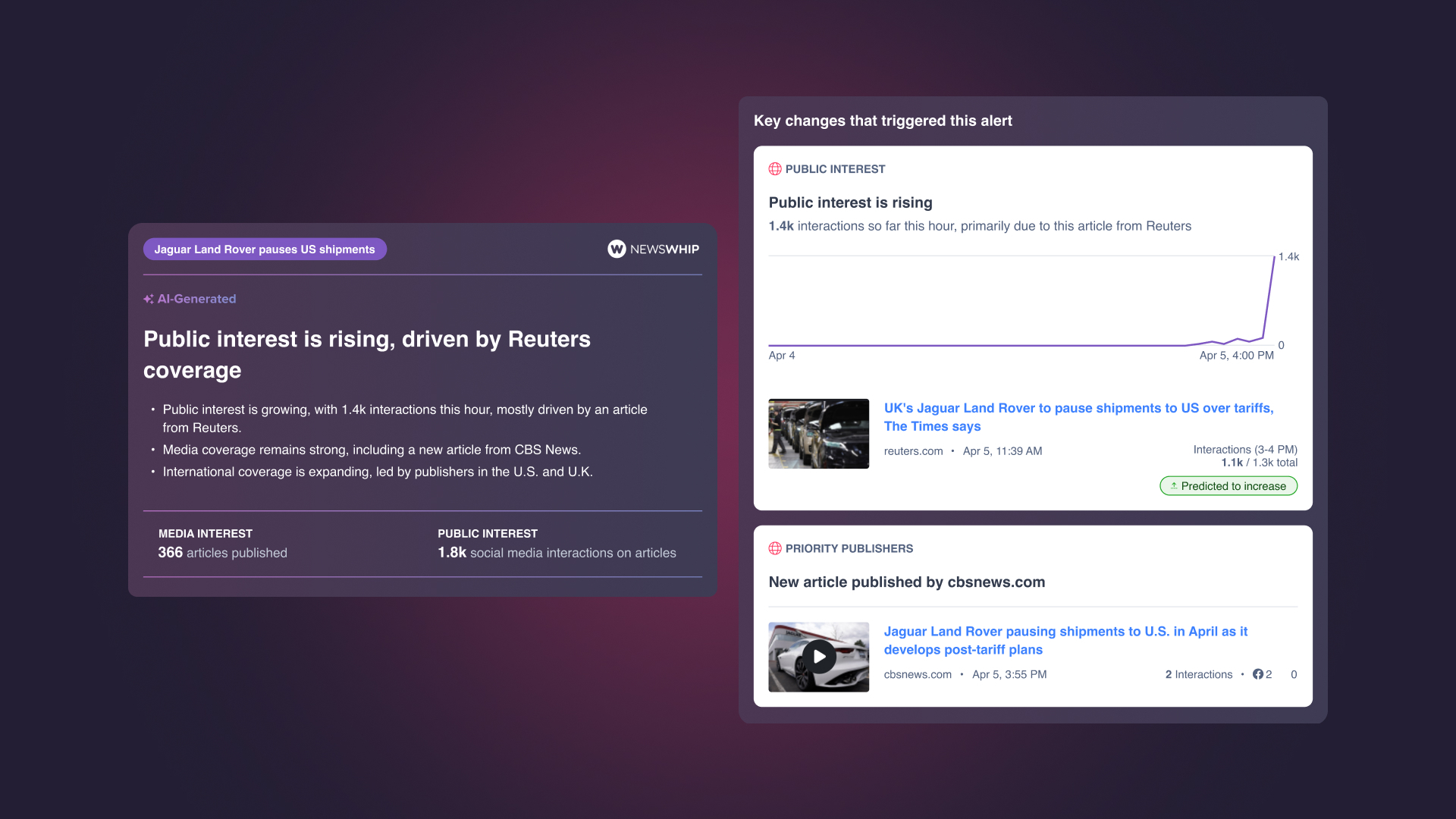Click the Apr 5, 4:00 PM axis label

(x=1236, y=356)
